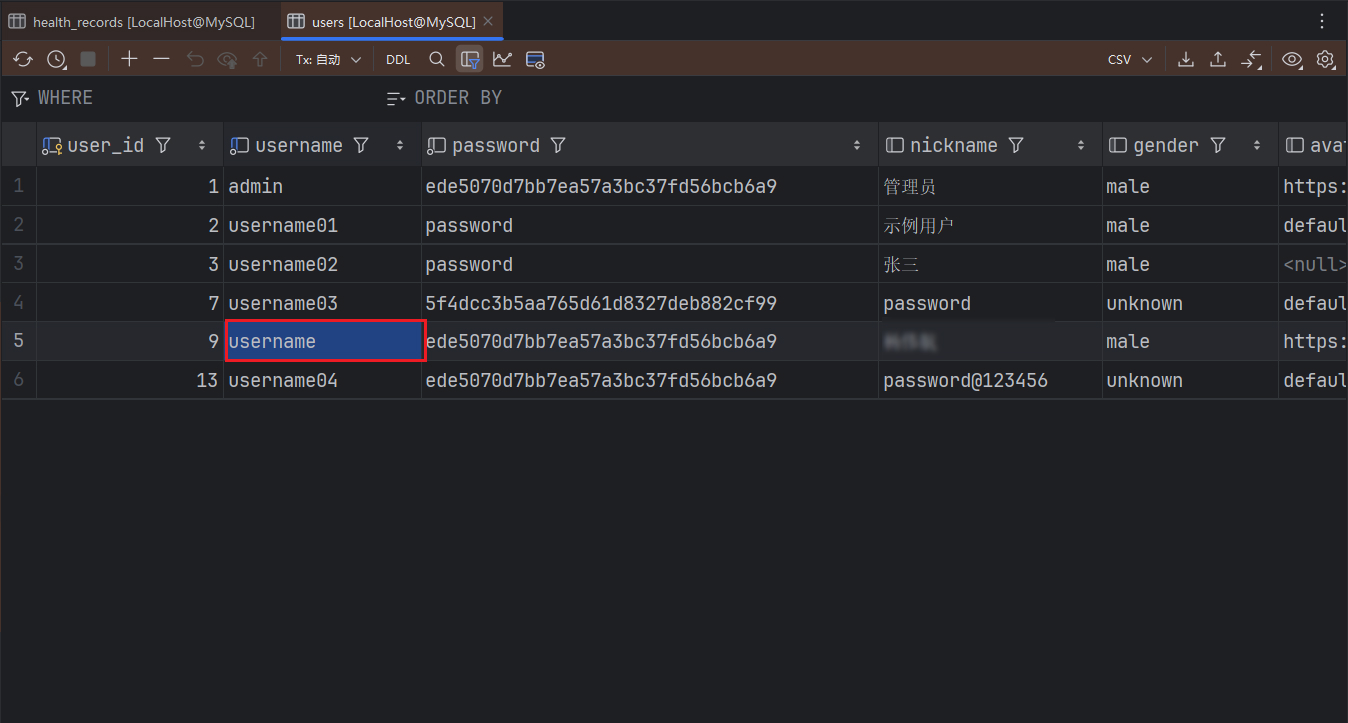Select the 示例用户 nickname cell
The image size is (1348, 723).
[x=990, y=225]
